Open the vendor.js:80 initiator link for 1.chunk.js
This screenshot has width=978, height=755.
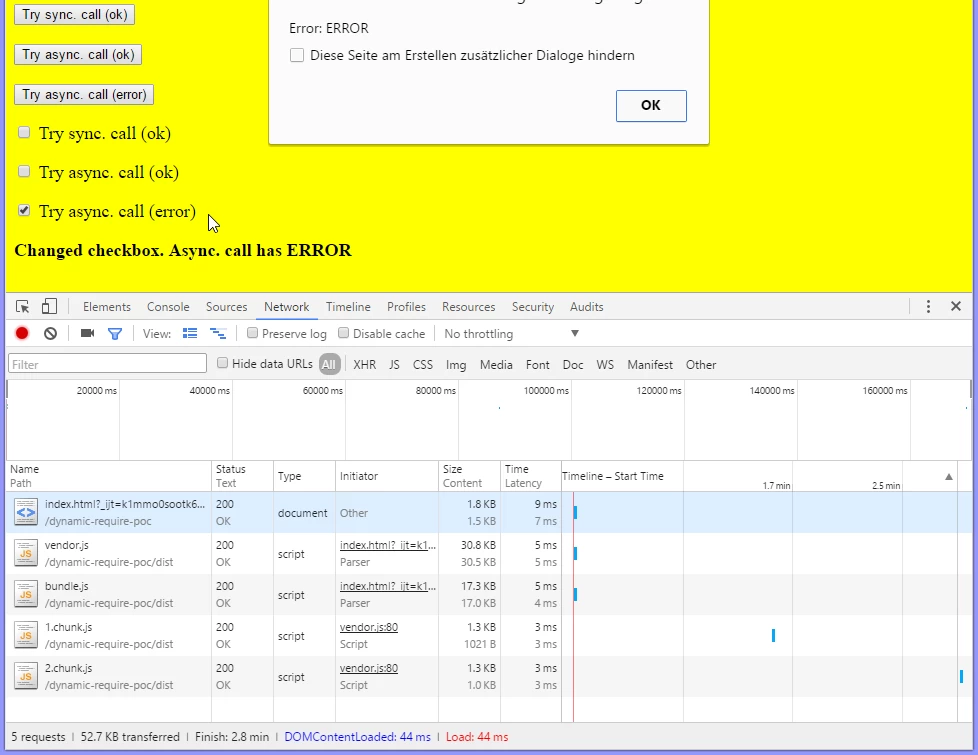click(x=368, y=627)
